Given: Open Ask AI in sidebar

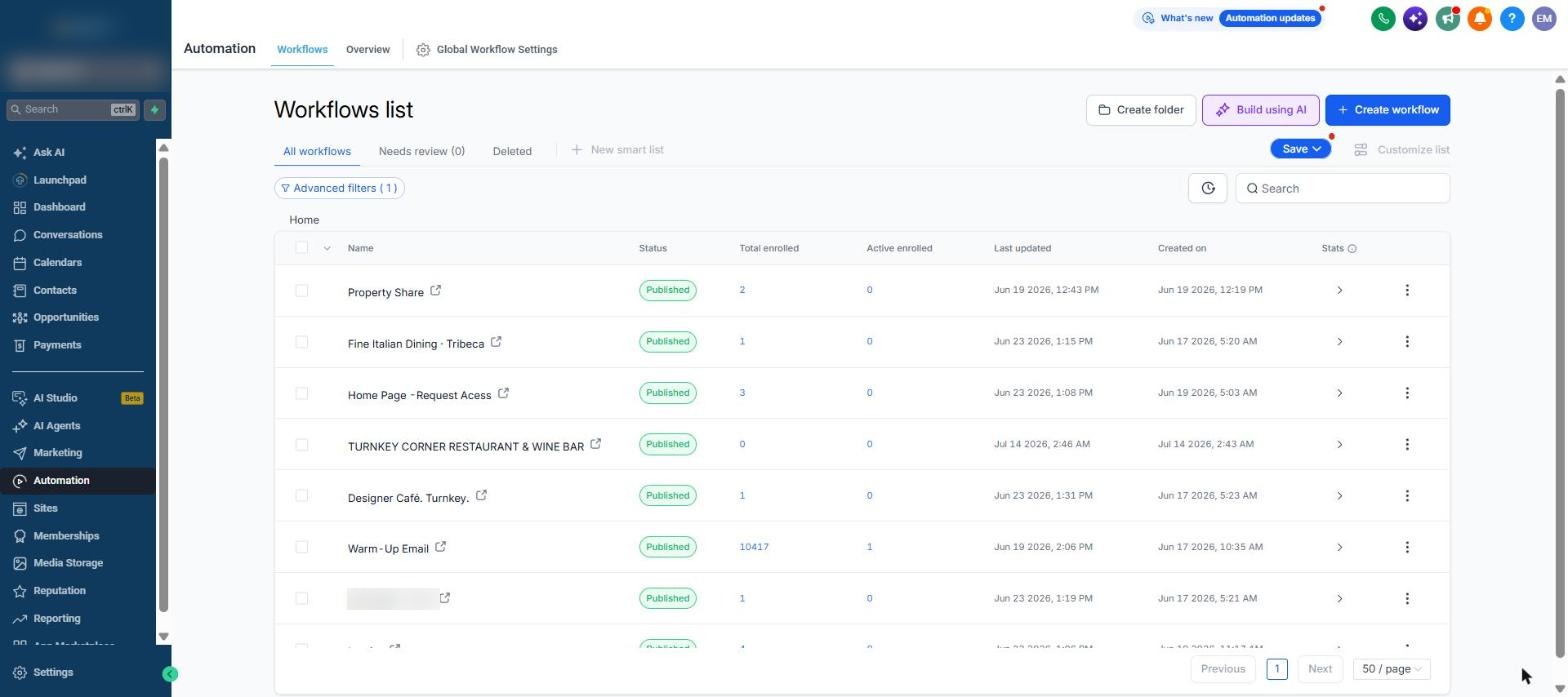Looking at the screenshot, I should click(49, 153).
